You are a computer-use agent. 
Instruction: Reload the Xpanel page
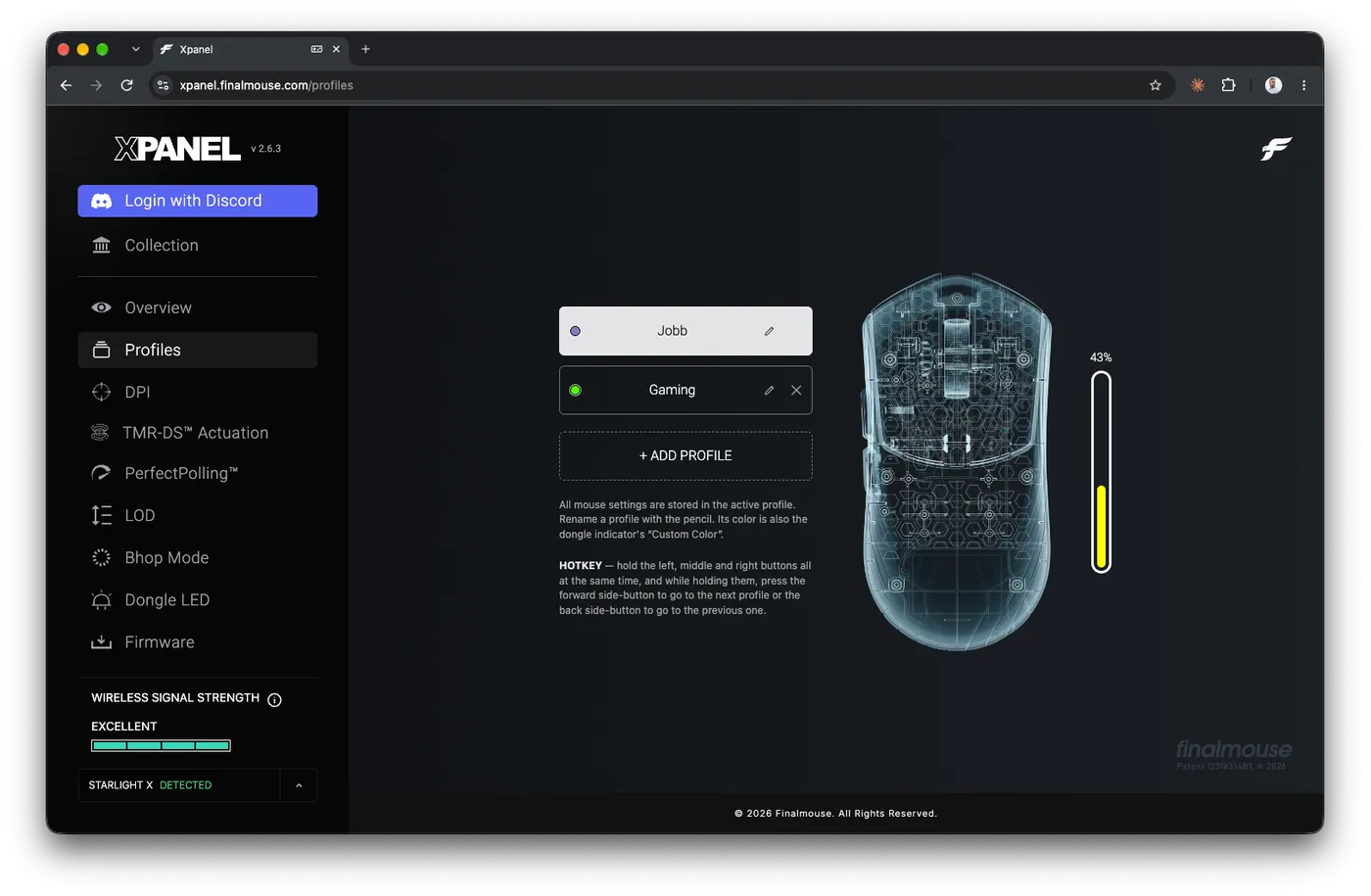pyautogui.click(x=126, y=85)
